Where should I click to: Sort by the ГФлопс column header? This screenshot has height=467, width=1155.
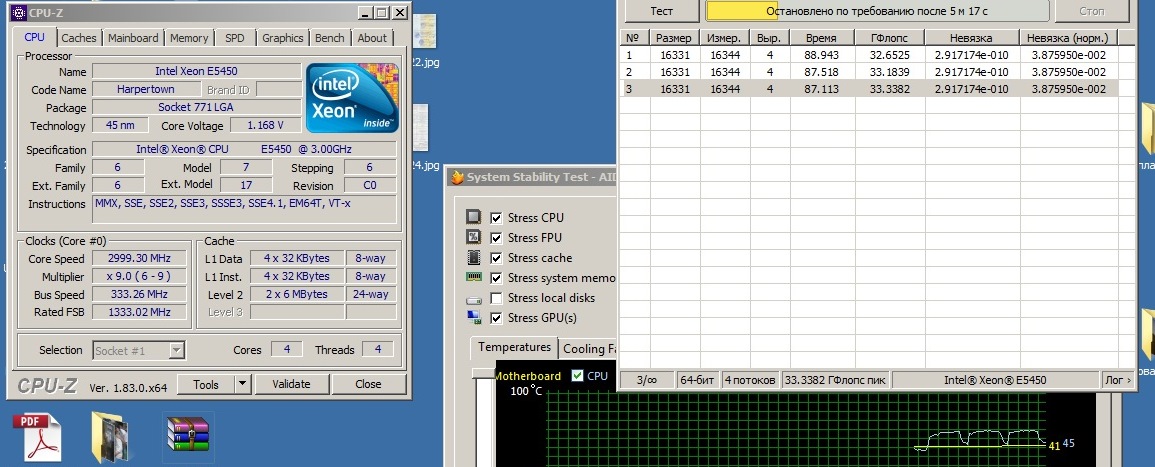pos(890,38)
